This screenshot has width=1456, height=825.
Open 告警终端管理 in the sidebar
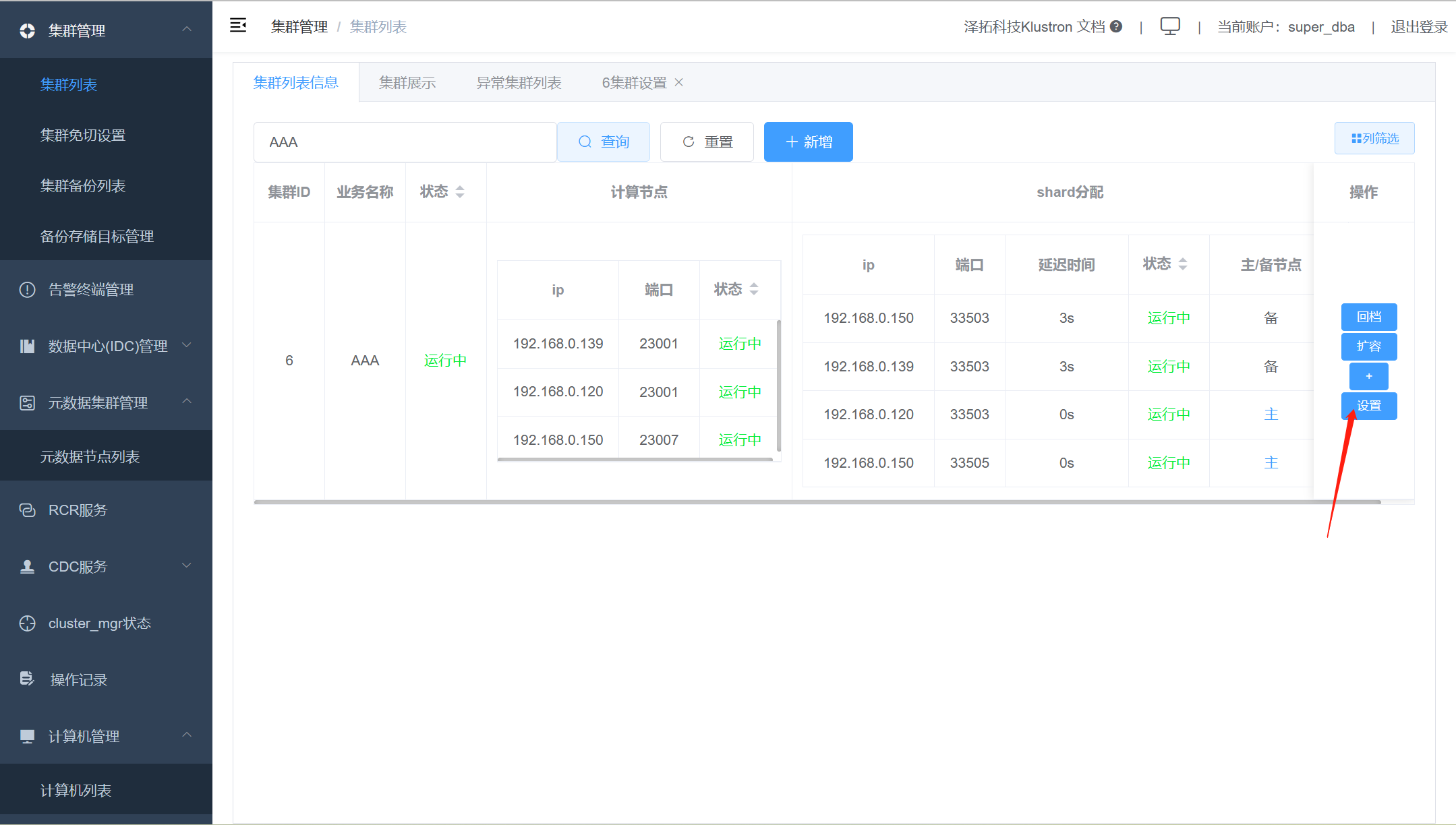106,290
